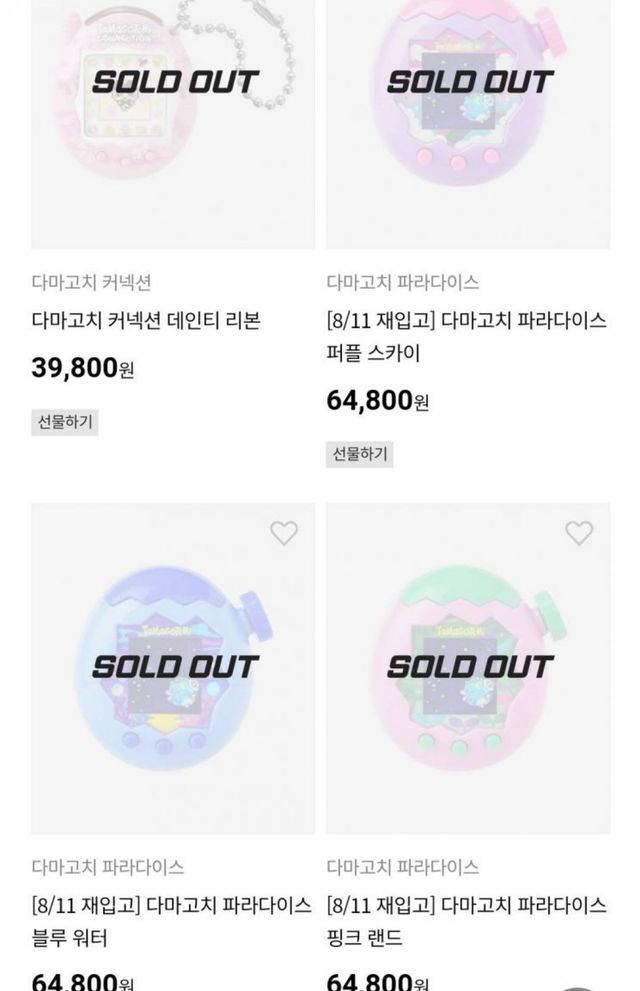
Task: Select 다마고치 커넥션 brand label above Dainty Ribbon
Action: click(91, 283)
